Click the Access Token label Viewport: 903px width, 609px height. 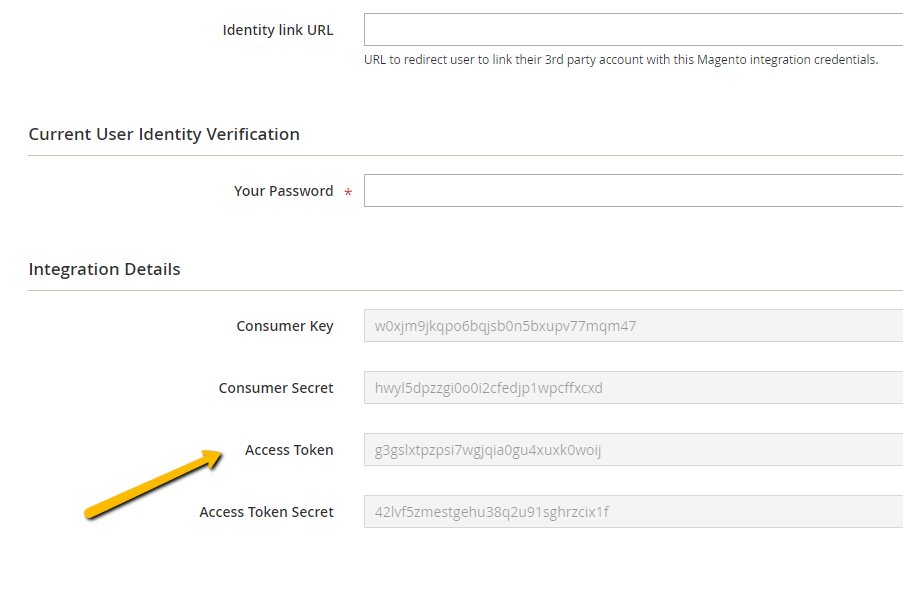pyautogui.click(x=289, y=450)
